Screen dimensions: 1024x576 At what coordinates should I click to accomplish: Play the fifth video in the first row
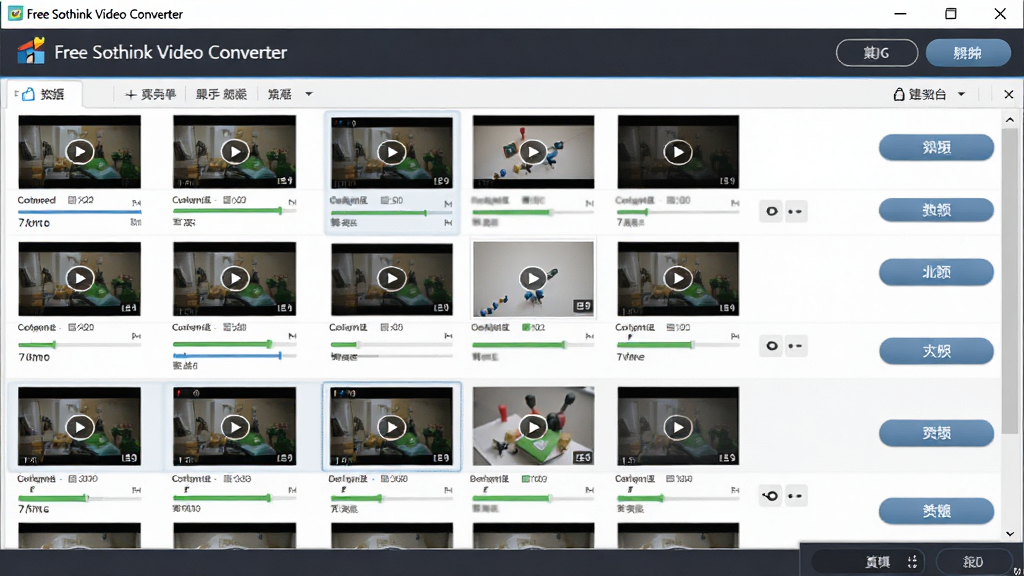[x=678, y=152]
